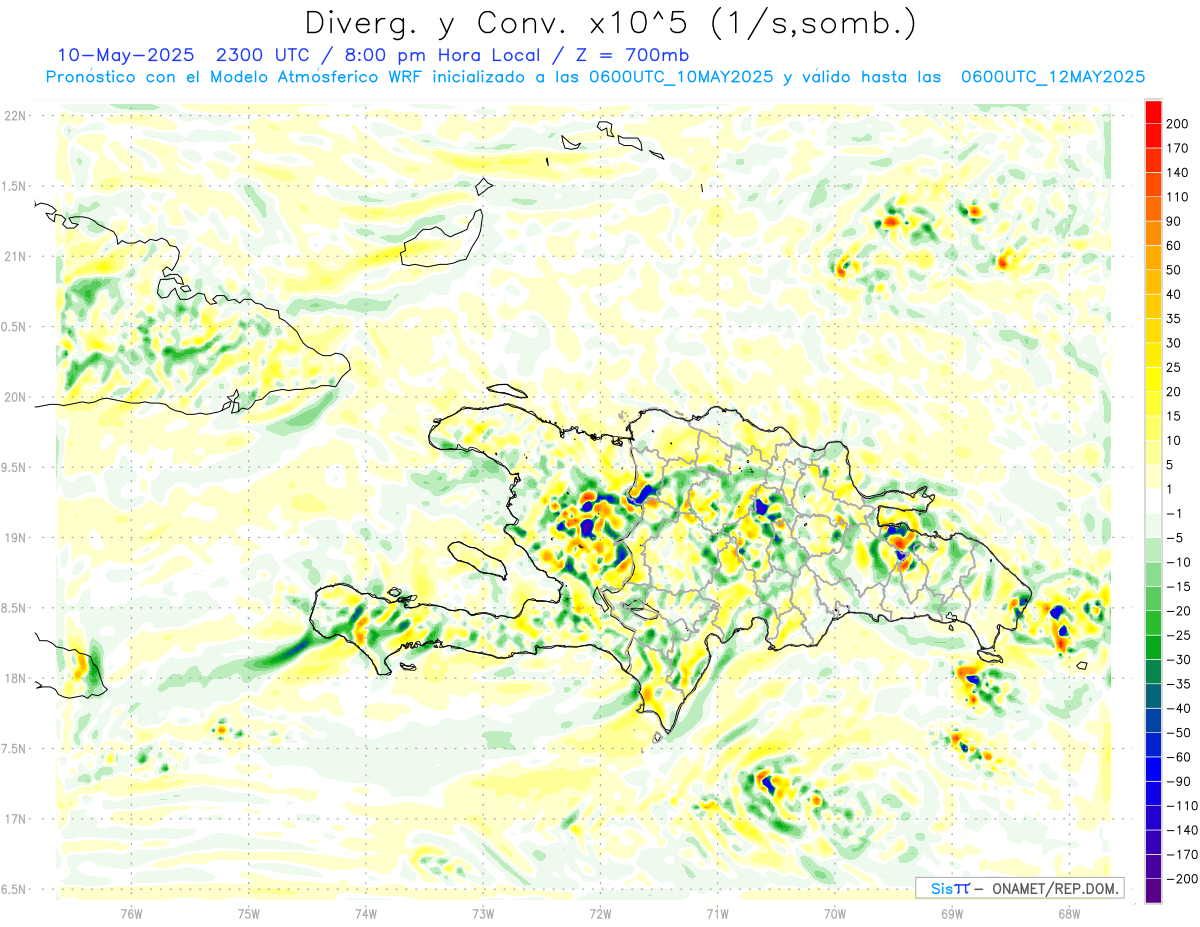Click the "-25" color scale value
The image size is (1200, 927).
pos(1180,636)
